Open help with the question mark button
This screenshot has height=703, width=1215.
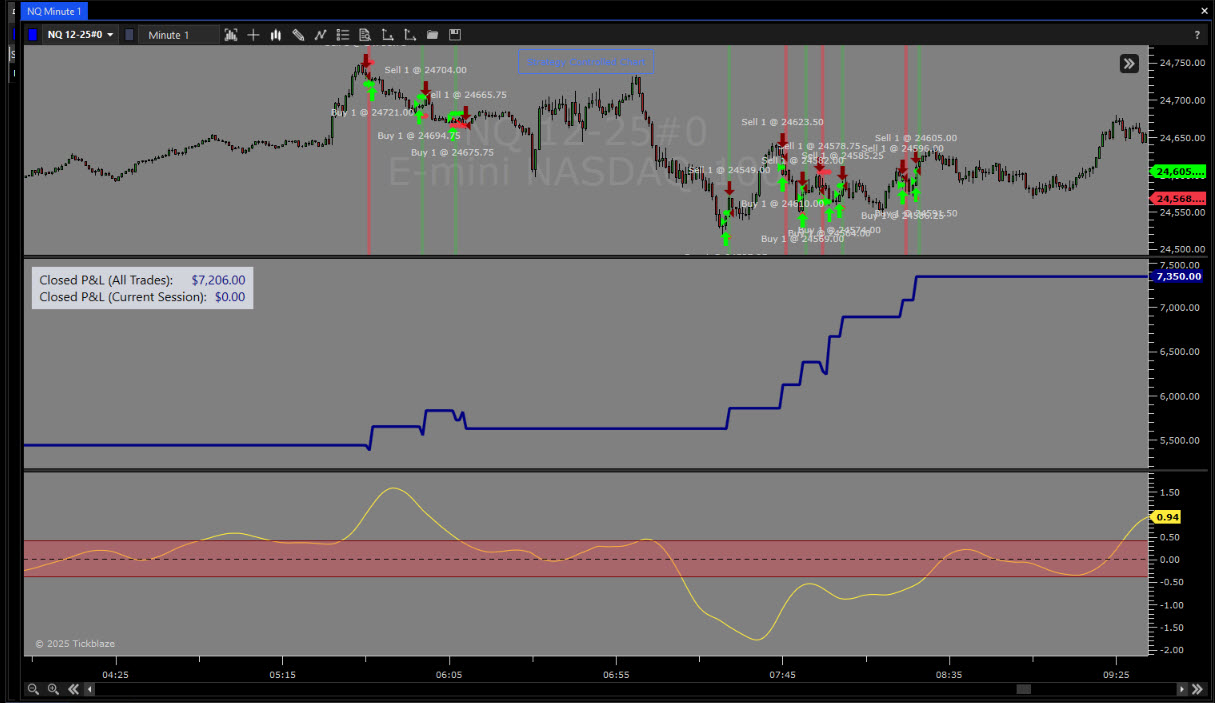[x=1197, y=35]
